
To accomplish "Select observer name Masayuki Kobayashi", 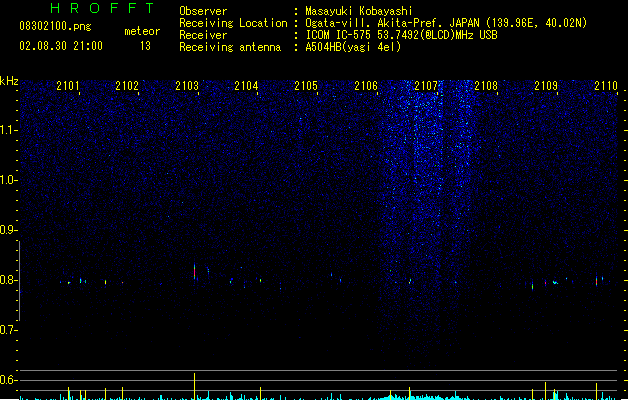I will click(359, 11).
